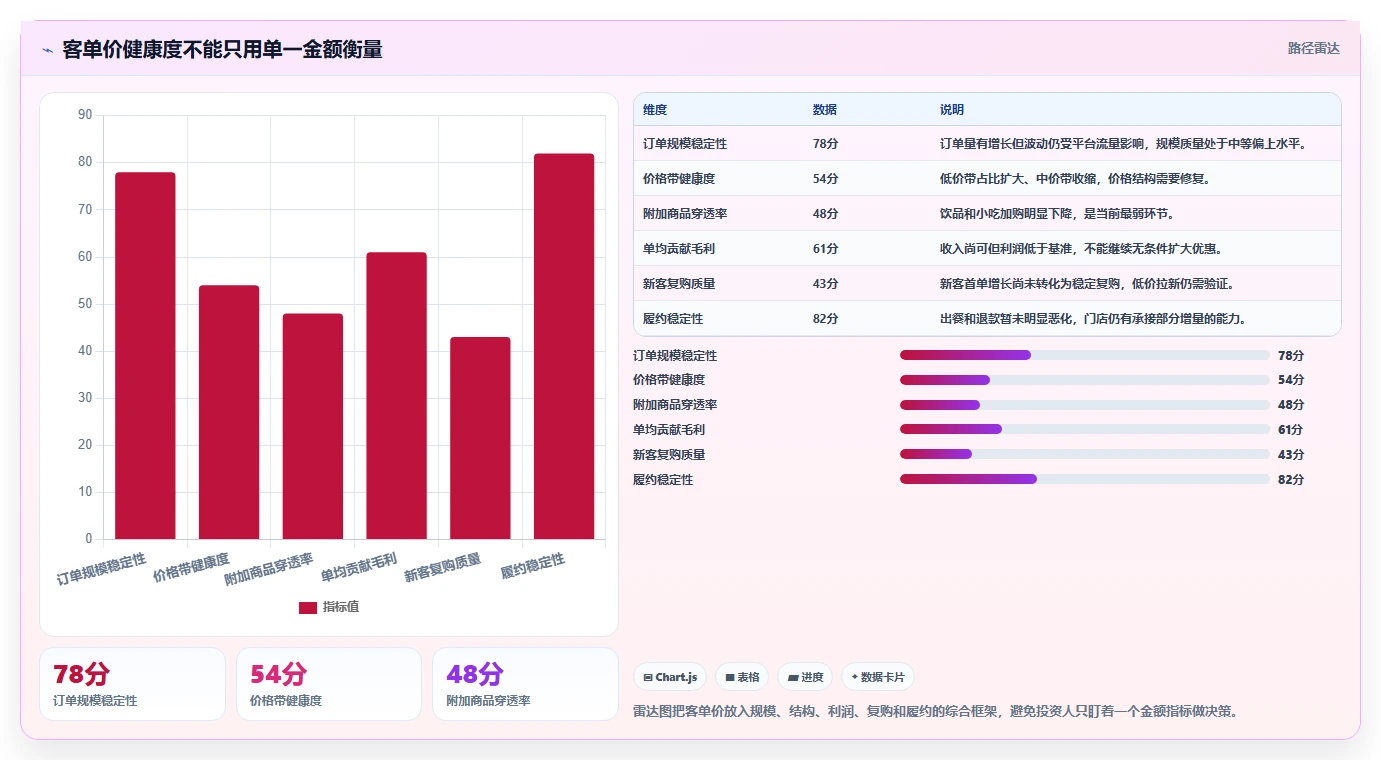Image resolution: width=1381 pixels, height=760 pixels.
Task: Click the 48分 cell in the table
Action: pyautogui.click(x=825, y=214)
